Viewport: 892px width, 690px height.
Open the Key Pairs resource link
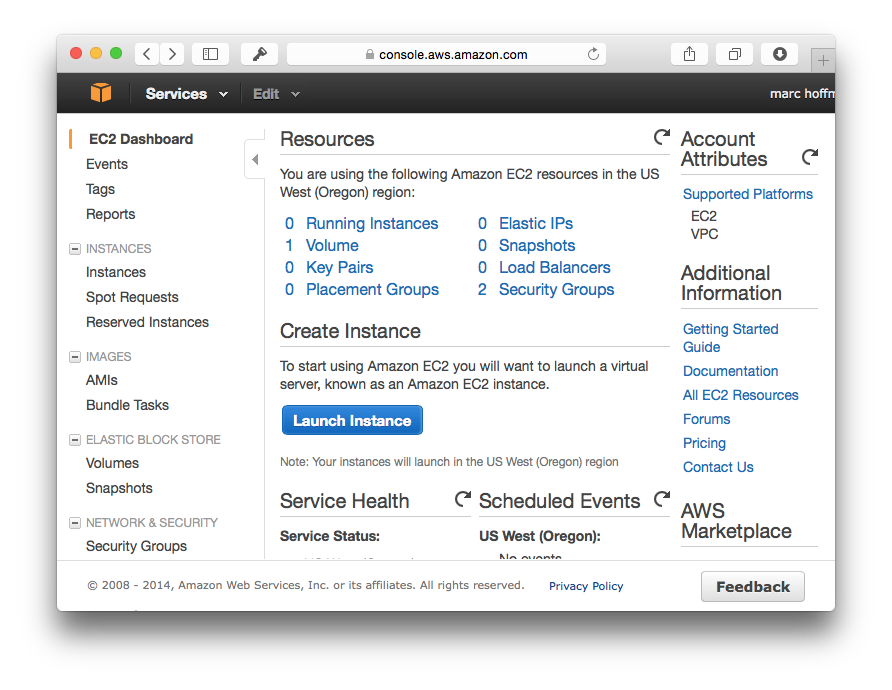(x=340, y=268)
